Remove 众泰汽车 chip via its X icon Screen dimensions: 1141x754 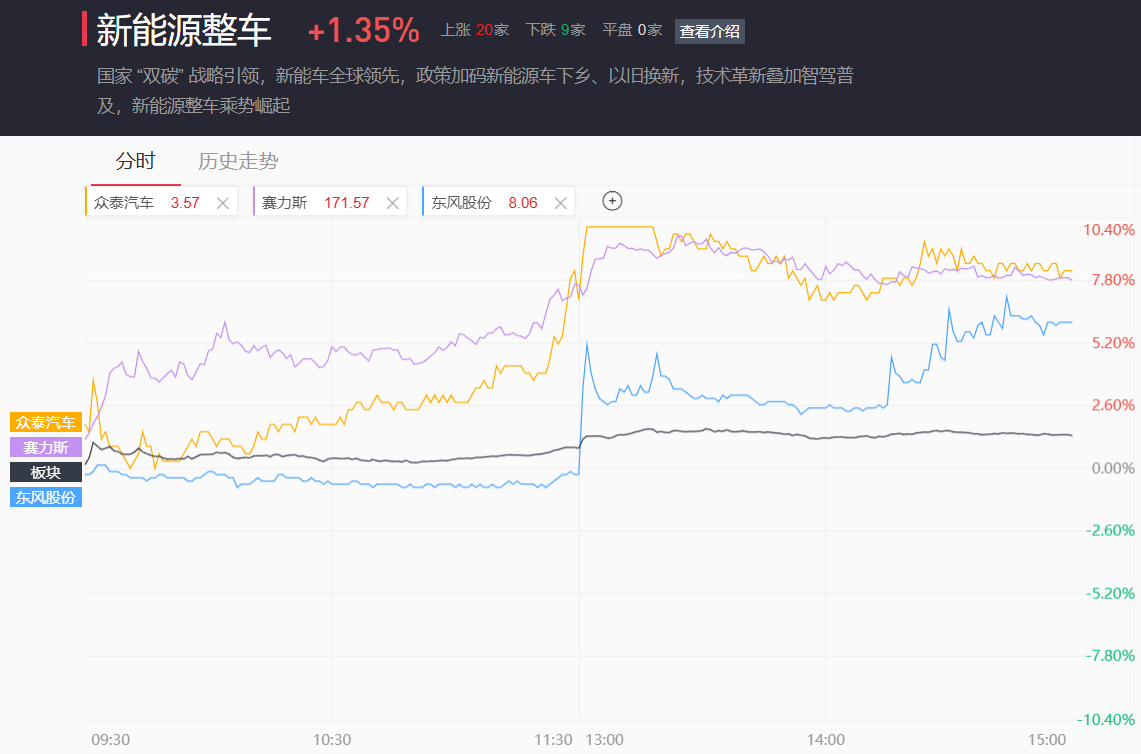223,203
